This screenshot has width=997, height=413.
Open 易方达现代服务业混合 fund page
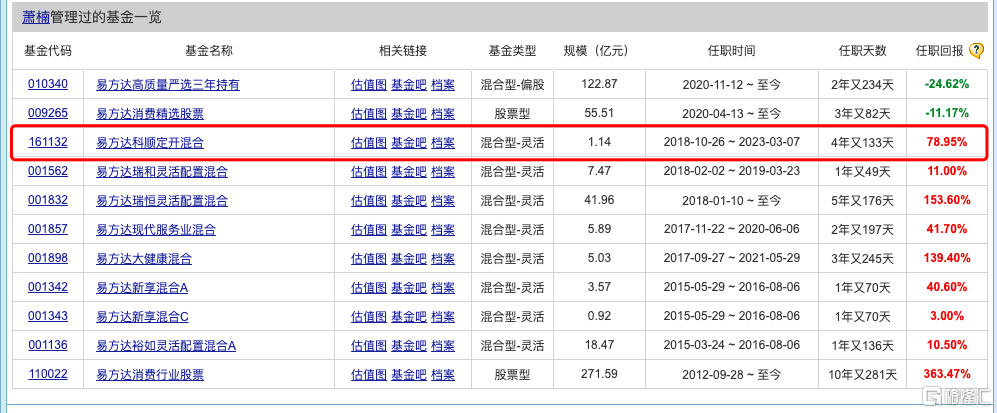click(x=156, y=229)
